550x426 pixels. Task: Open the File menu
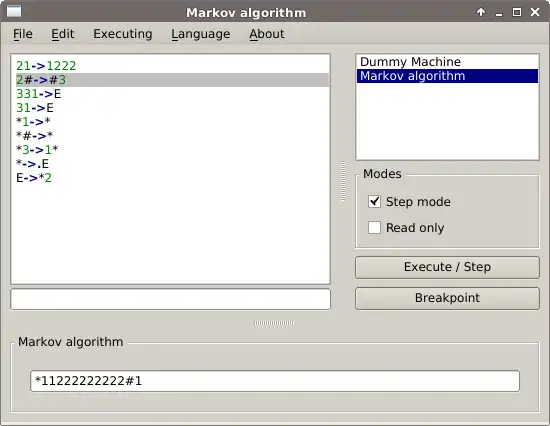[x=23, y=34]
